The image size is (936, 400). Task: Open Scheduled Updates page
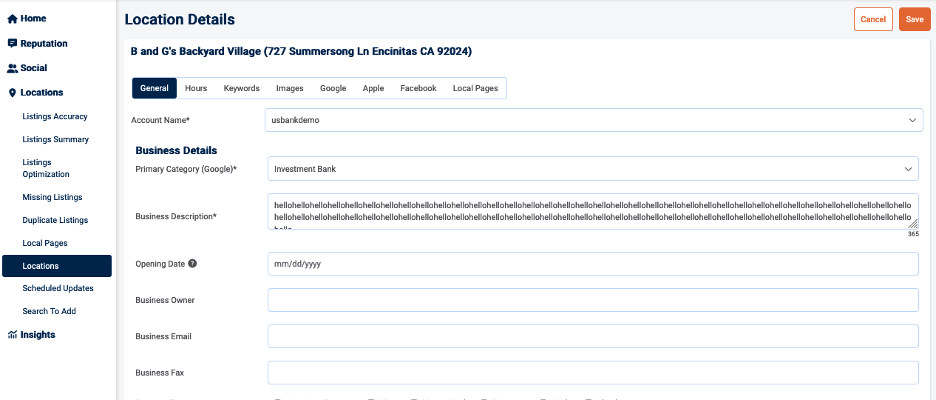coord(58,288)
